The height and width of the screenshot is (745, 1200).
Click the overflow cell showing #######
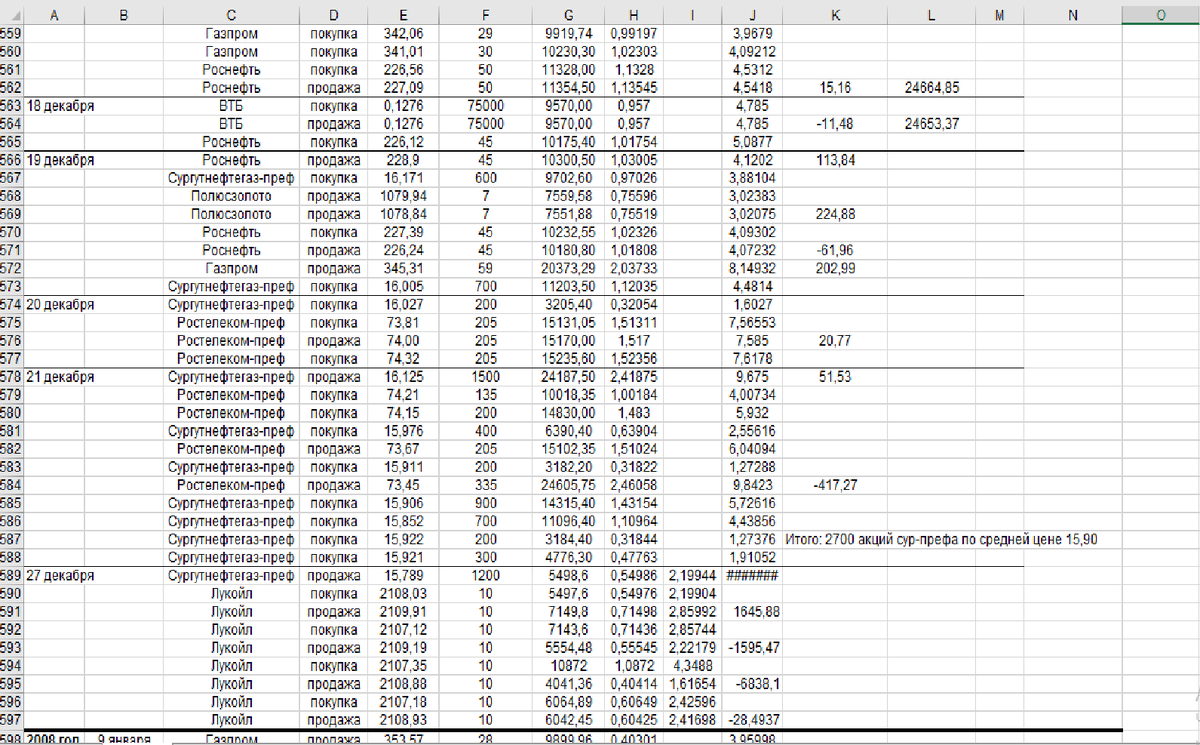tap(751, 575)
